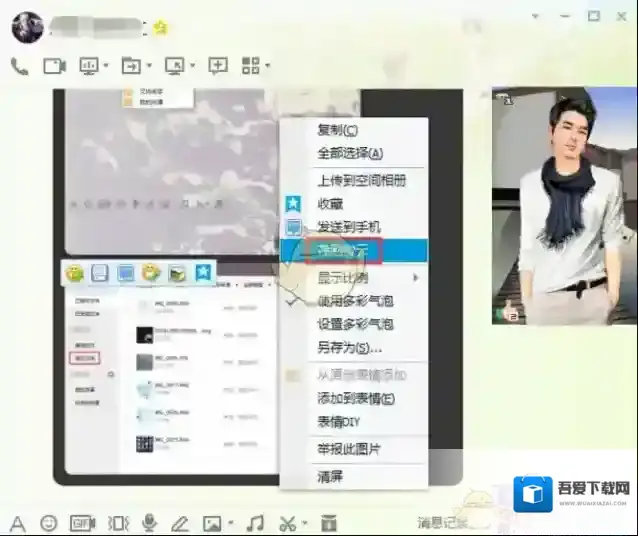Image resolution: width=638 pixels, height=536 pixels.
Task: Open the font settings A icon
Action: [17, 524]
